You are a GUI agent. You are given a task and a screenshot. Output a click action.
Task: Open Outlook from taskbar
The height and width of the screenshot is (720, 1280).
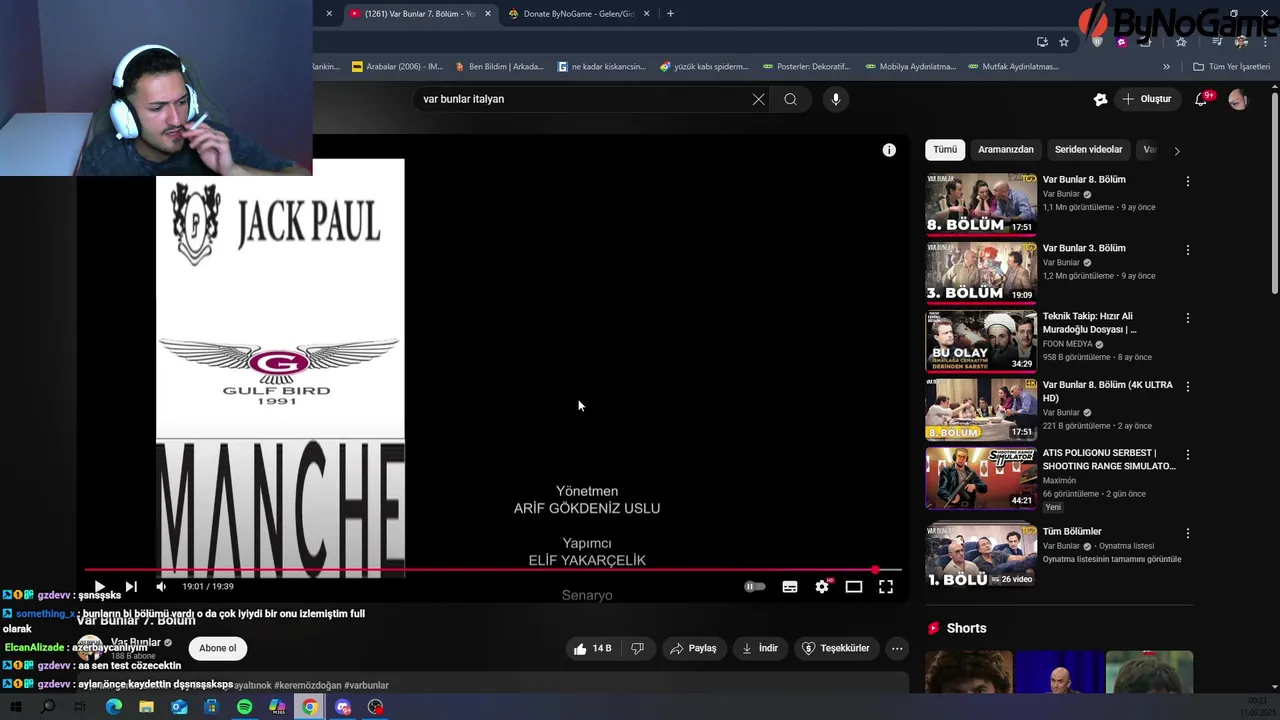(x=179, y=707)
